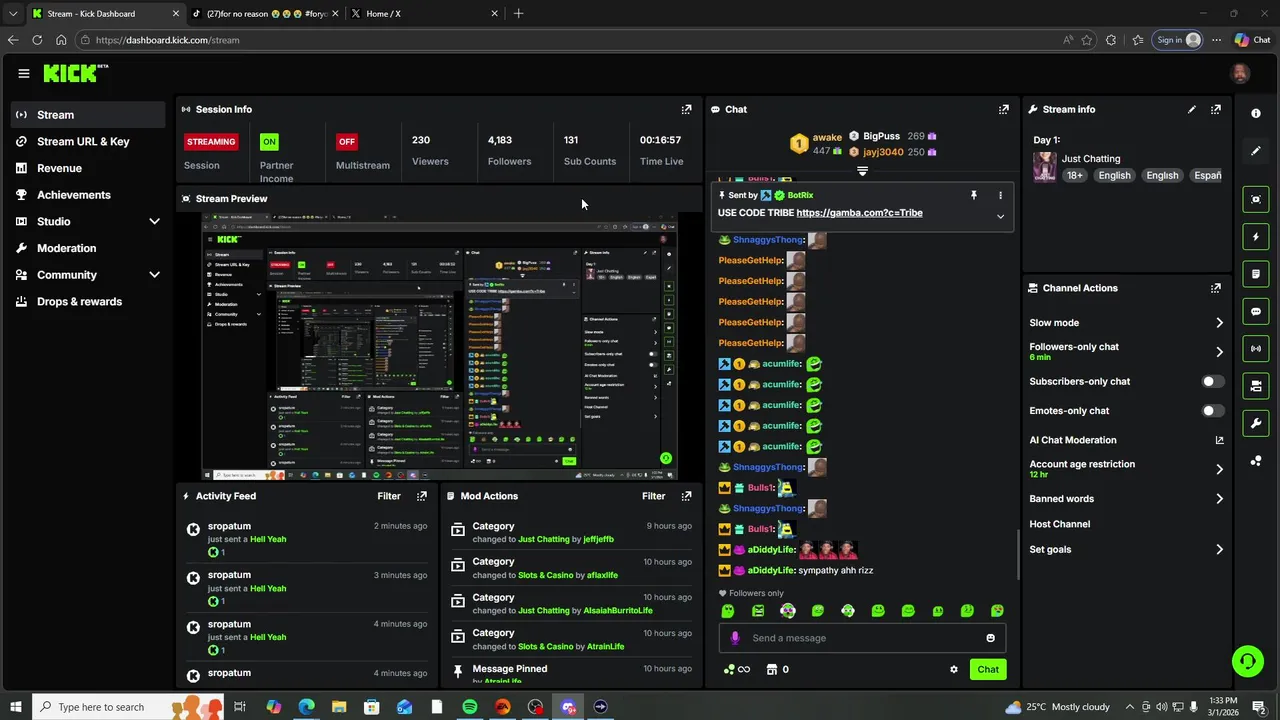This screenshot has height=720, width=1280.
Task: Click the first green quick emote
Action: pos(728,611)
